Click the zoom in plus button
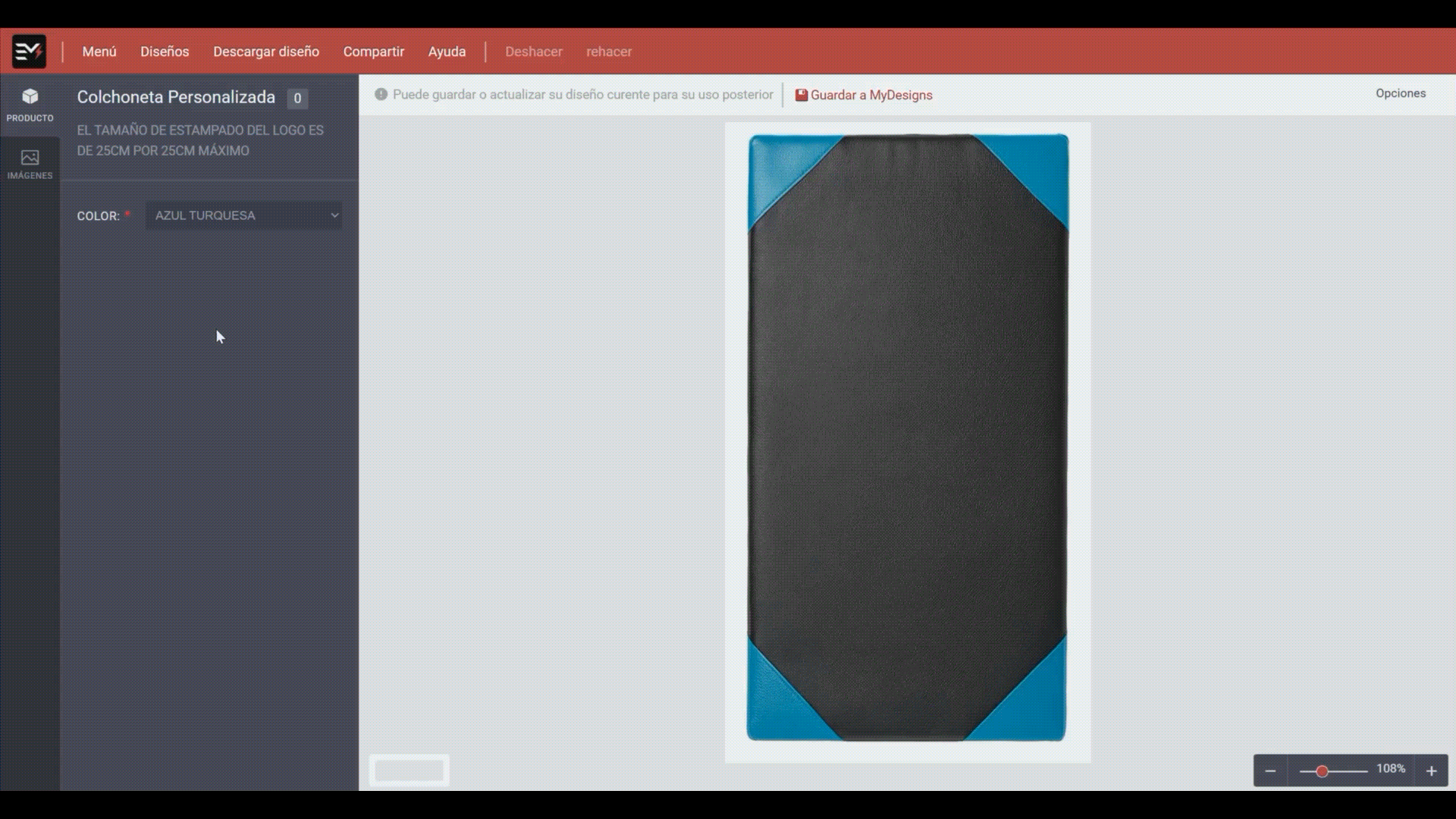 click(x=1431, y=770)
